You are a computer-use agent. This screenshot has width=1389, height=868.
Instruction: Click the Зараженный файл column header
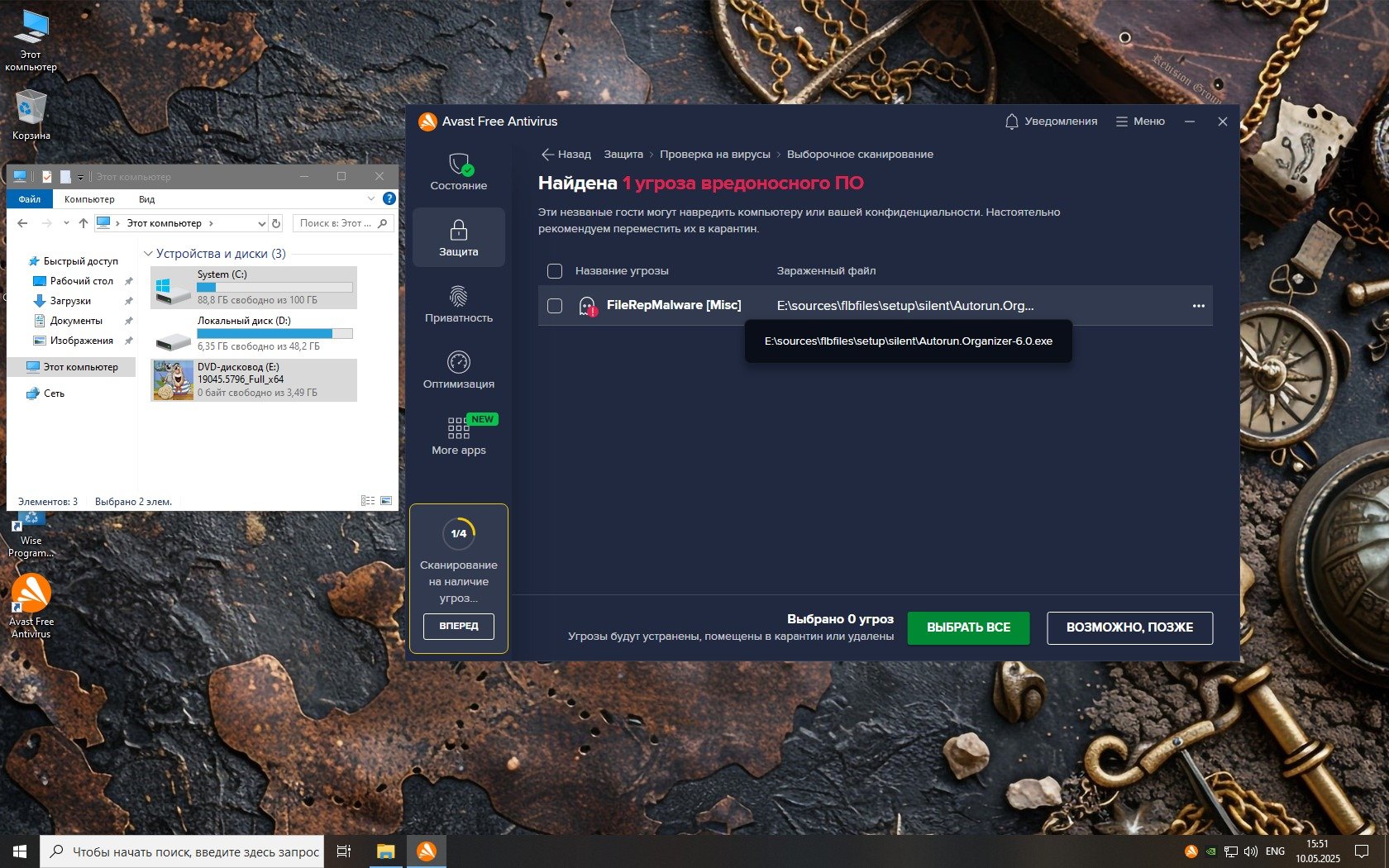[x=826, y=271]
